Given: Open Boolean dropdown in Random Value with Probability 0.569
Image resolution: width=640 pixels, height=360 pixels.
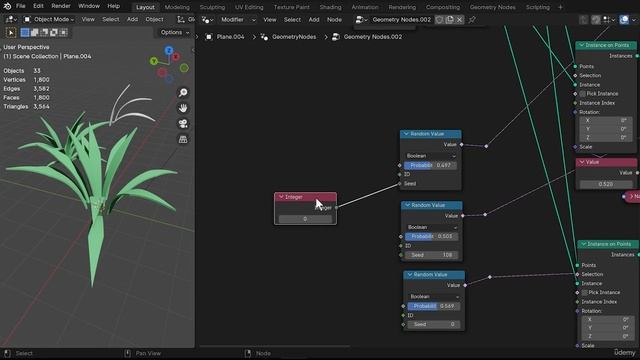Looking at the screenshot, I should tap(434, 296).
